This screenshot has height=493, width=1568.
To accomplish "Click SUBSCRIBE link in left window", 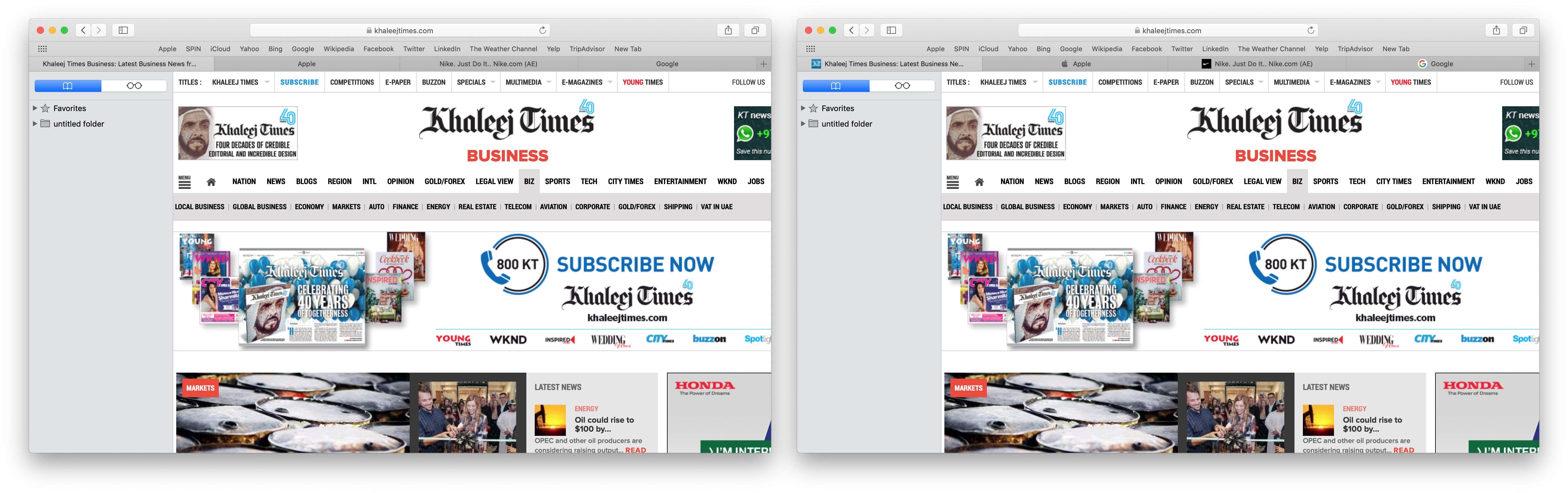I will point(300,82).
